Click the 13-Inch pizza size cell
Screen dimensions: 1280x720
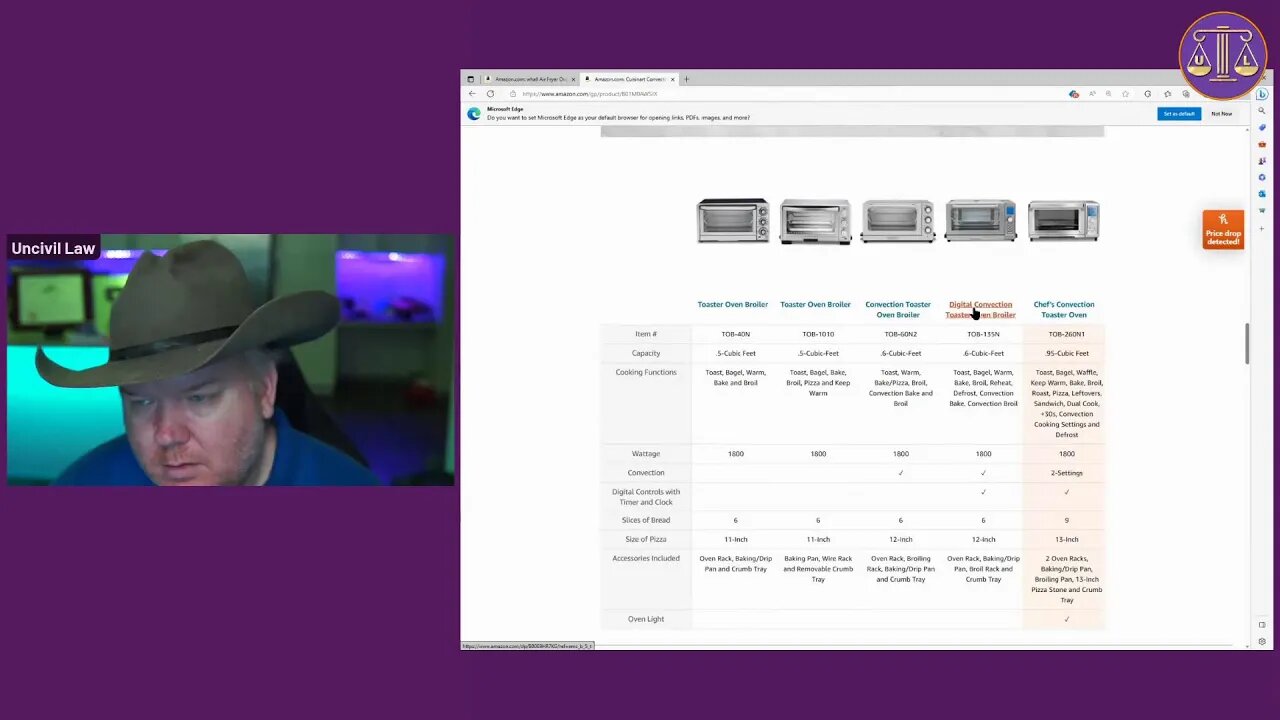coord(1067,539)
